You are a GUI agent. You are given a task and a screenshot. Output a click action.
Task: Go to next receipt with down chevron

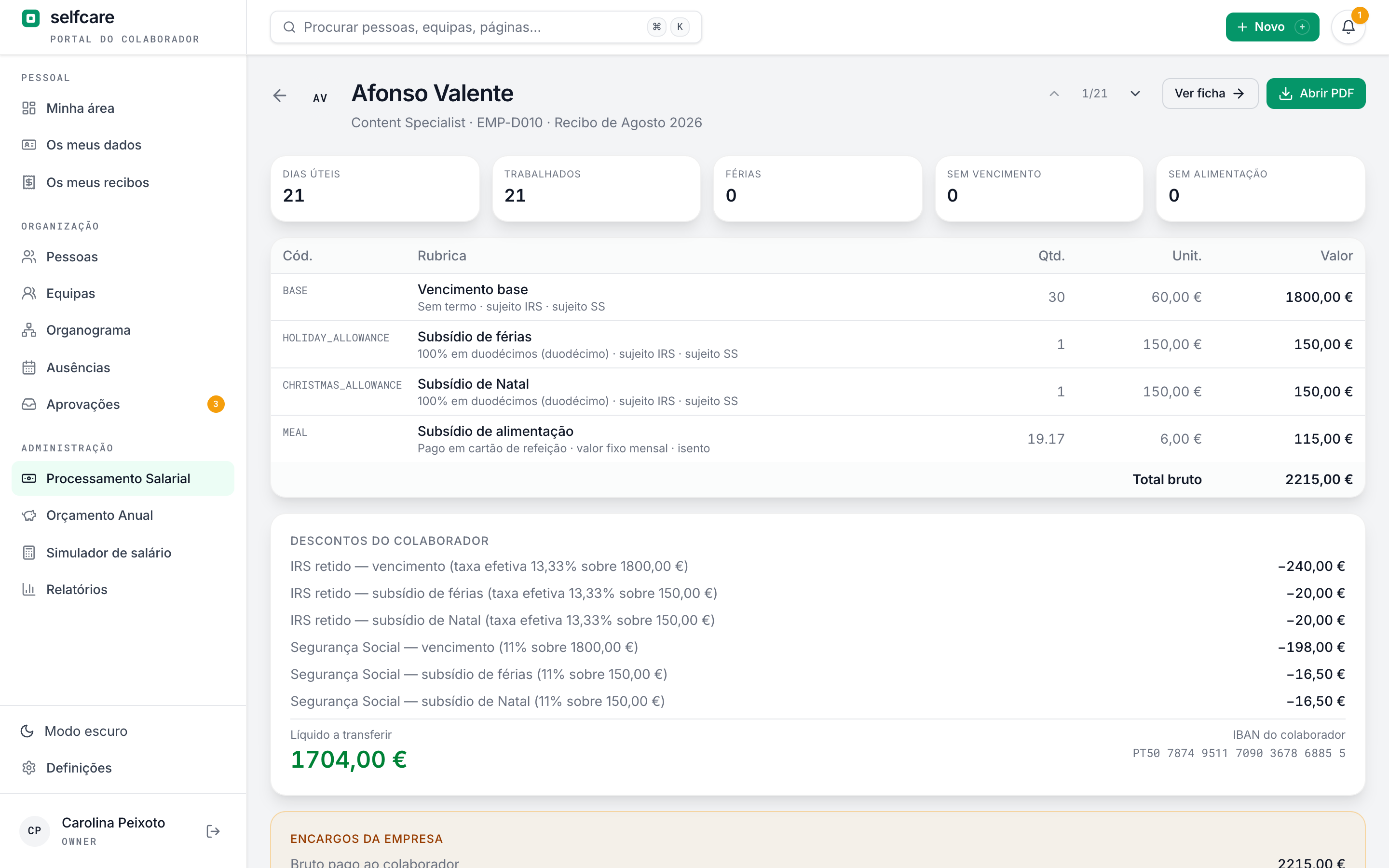tap(1135, 94)
